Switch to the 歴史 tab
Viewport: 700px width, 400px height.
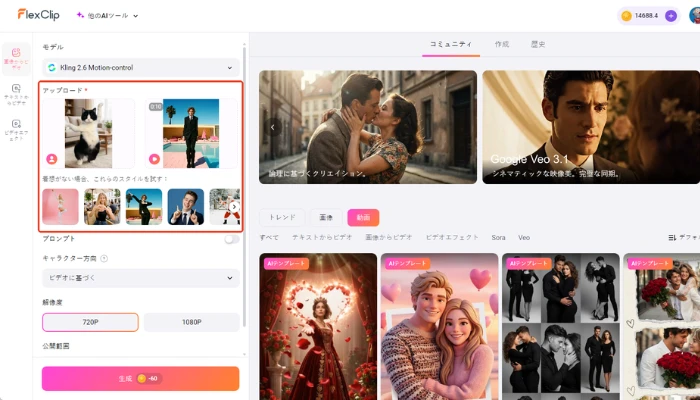coord(538,45)
